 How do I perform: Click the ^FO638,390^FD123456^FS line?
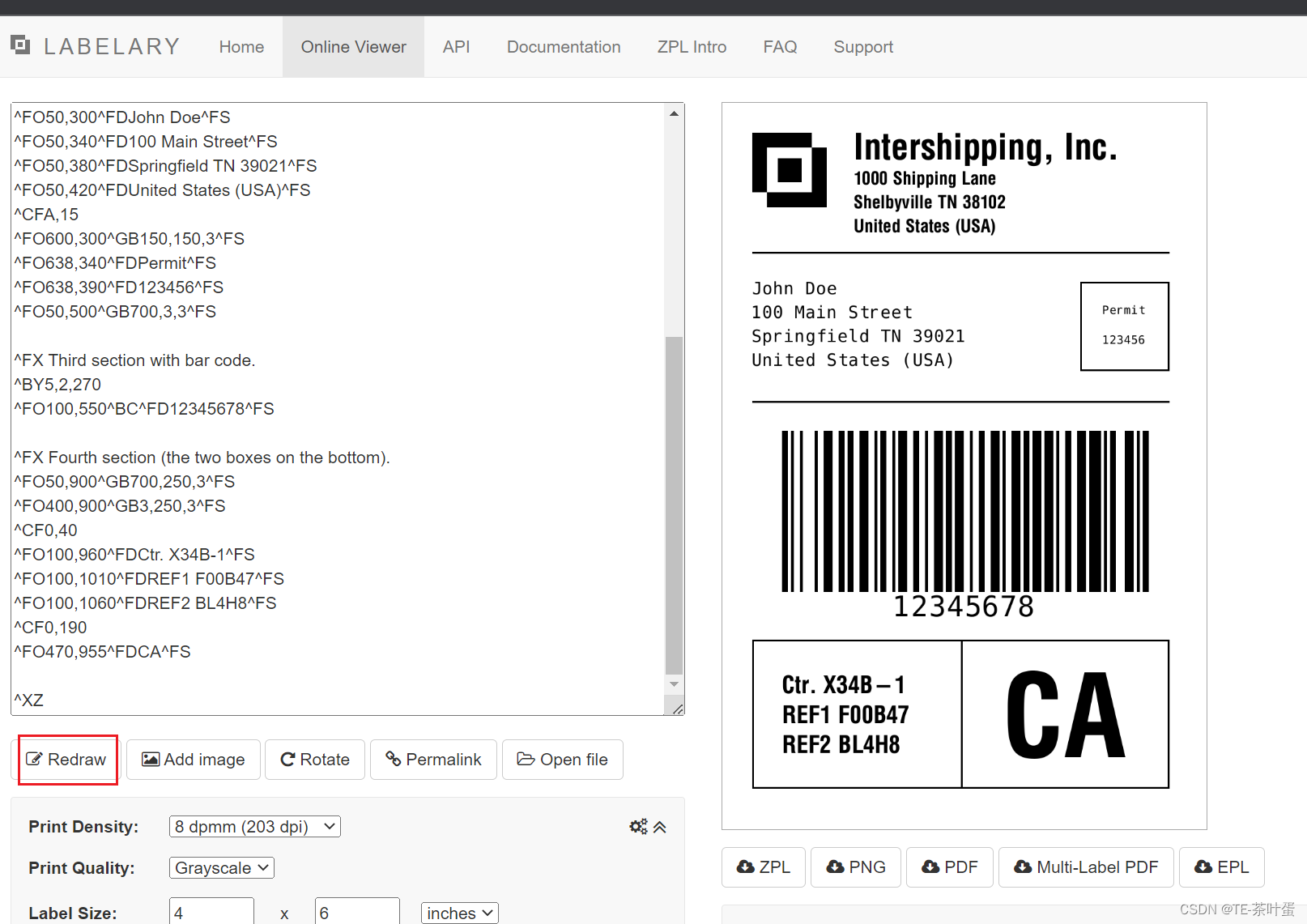(119, 287)
